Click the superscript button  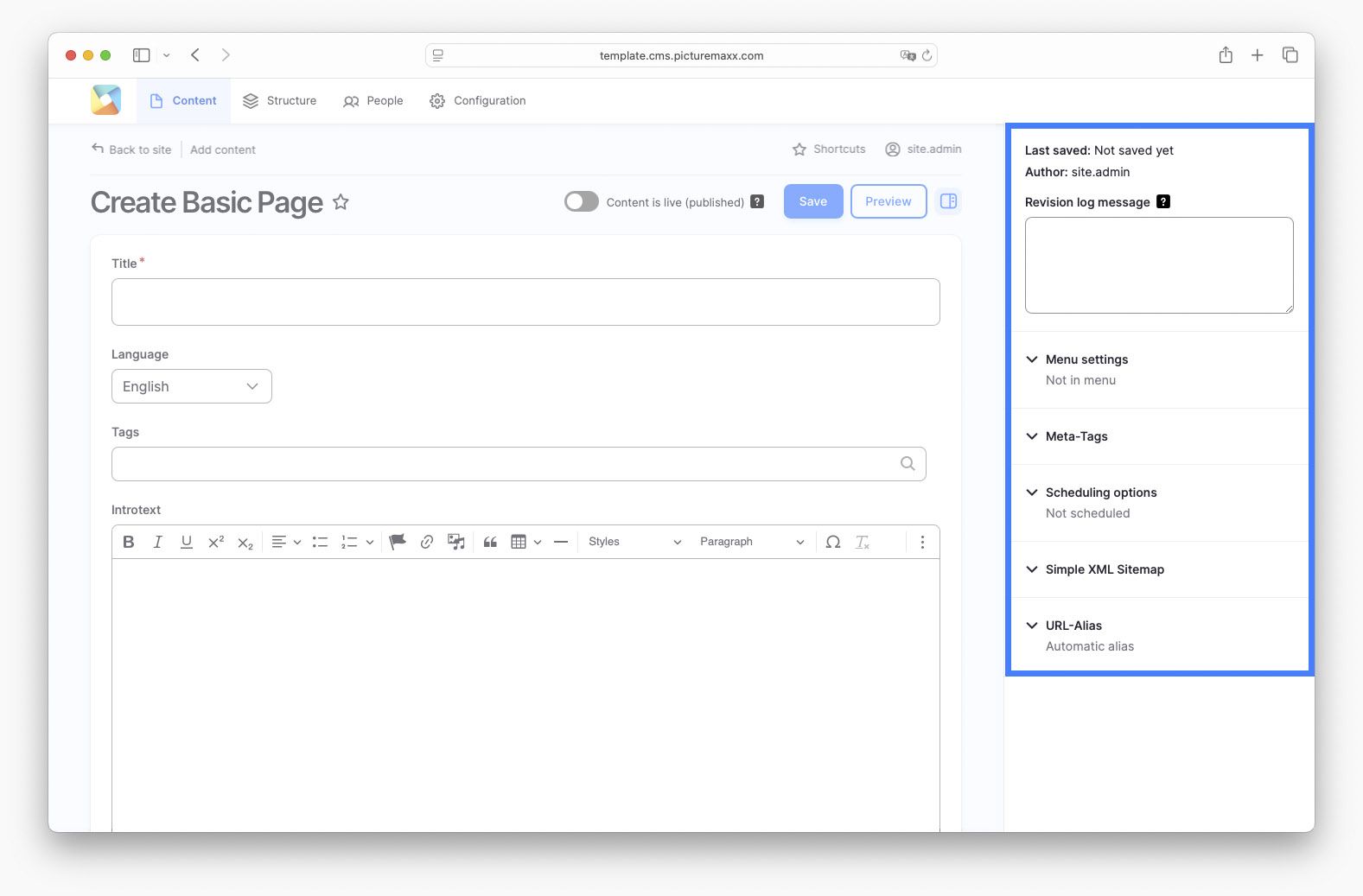[x=215, y=542]
